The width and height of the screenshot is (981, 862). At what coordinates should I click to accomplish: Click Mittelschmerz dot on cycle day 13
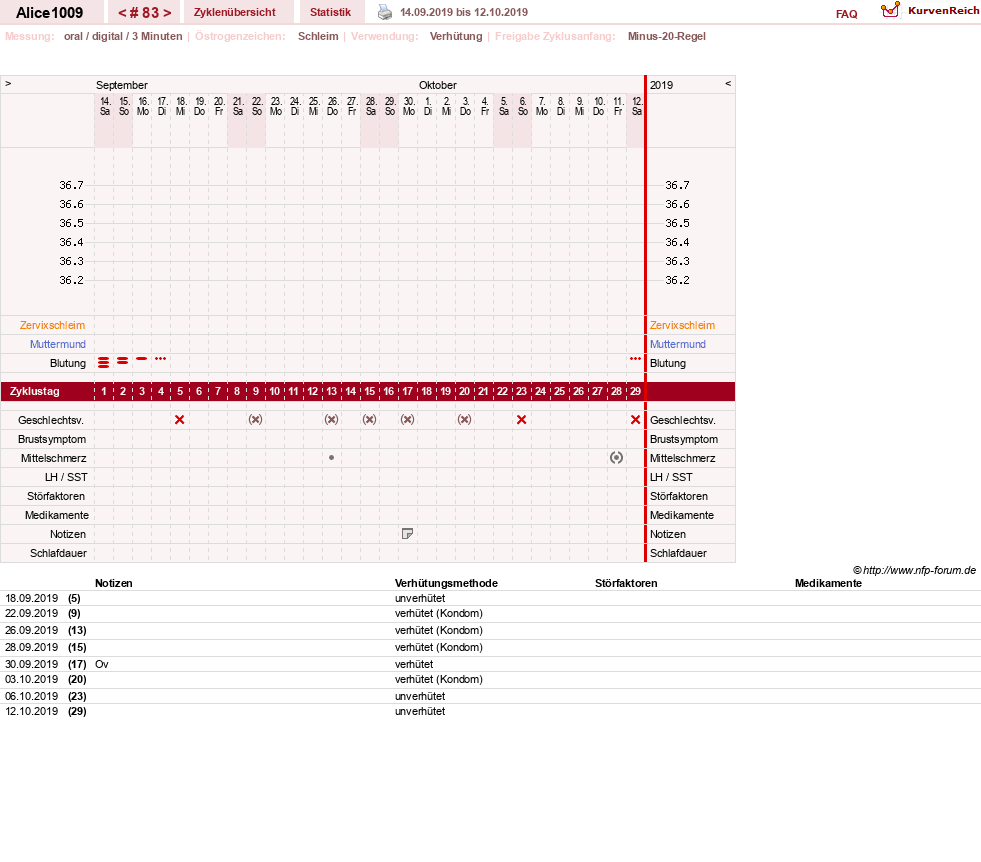tap(332, 458)
